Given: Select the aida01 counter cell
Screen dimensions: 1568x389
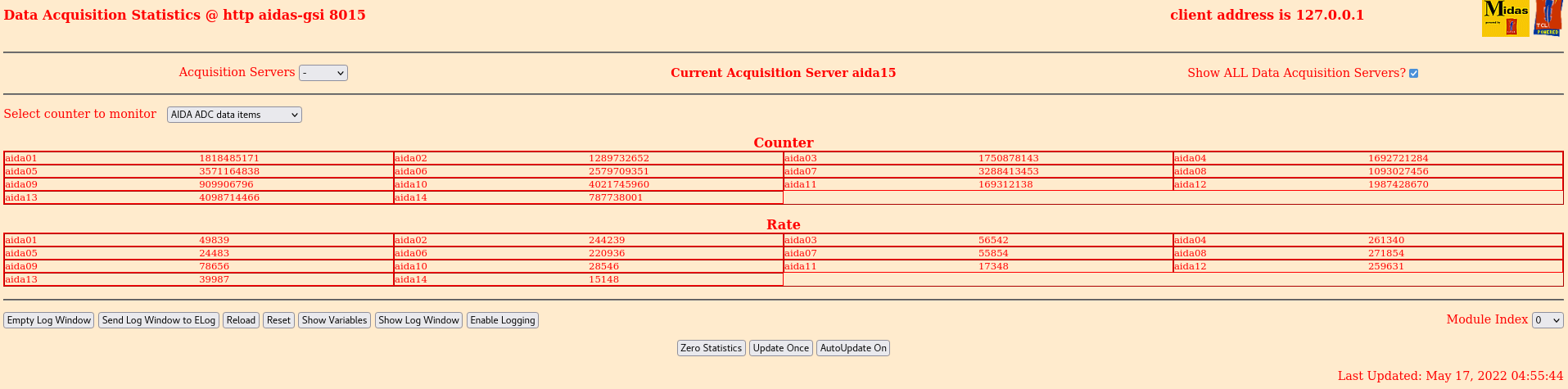Looking at the screenshot, I should pos(199,158).
